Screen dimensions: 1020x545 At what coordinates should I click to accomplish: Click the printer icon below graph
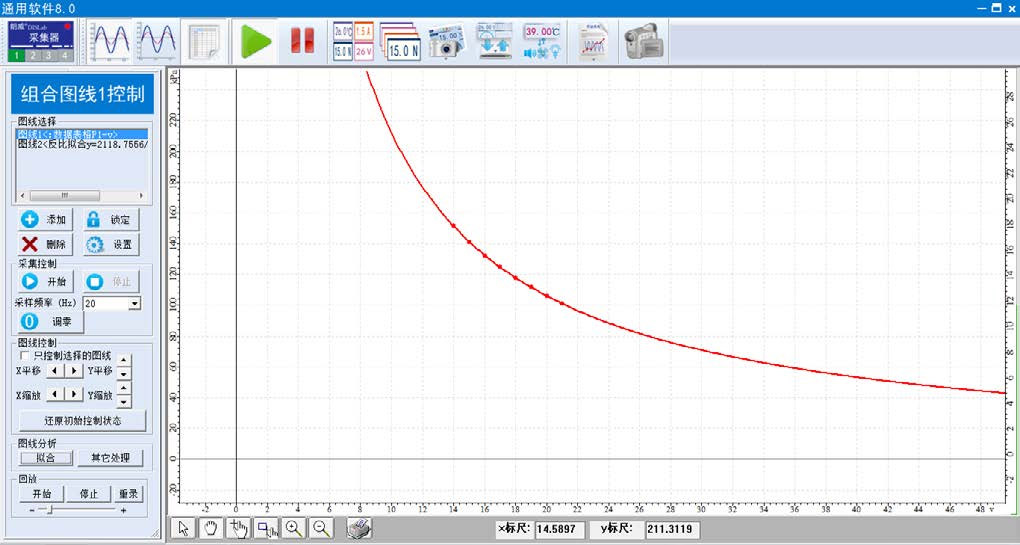tap(360, 529)
